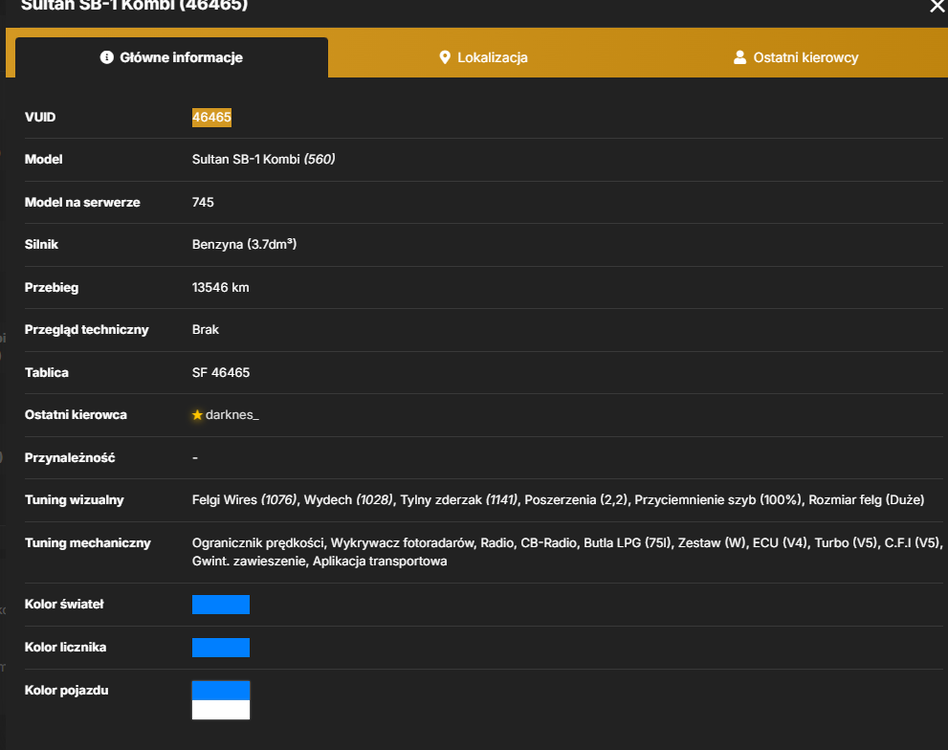Click the Wydech (1028) tuning entry
The height and width of the screenshot is (750, 948).
click(x=349, y=500)
